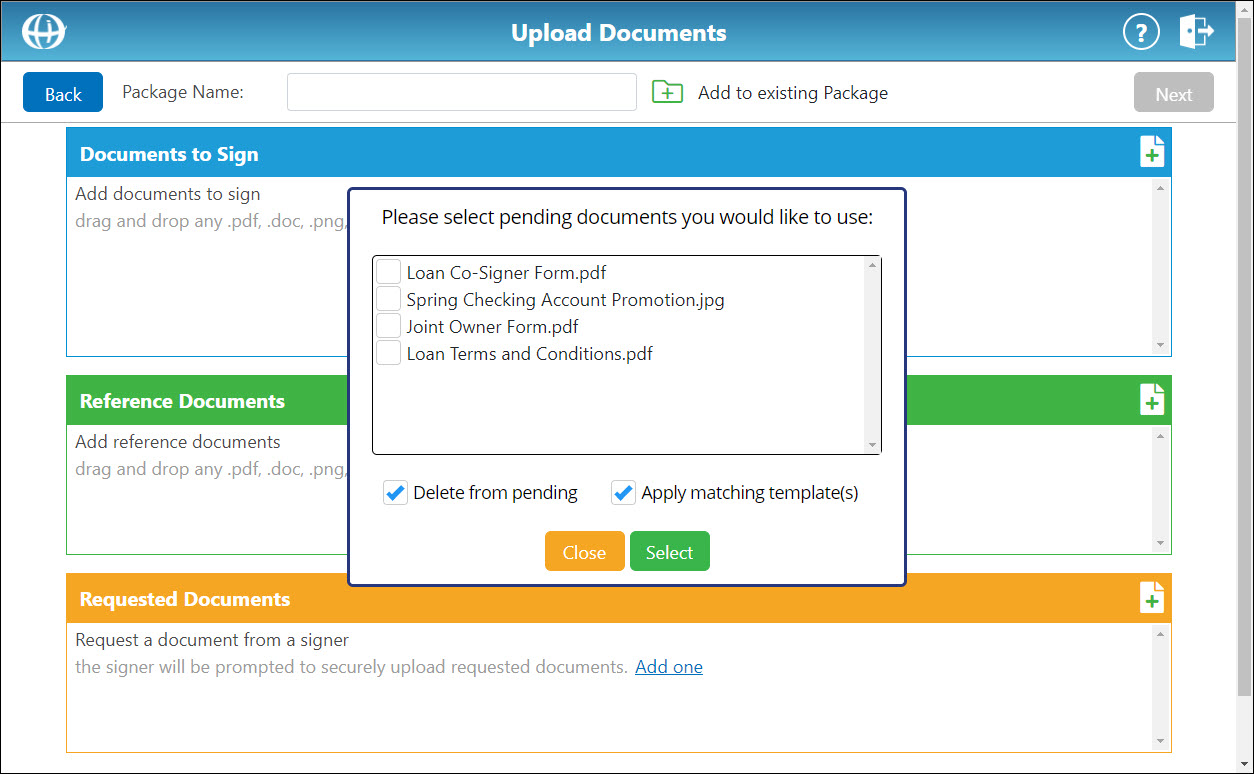Click the globe logo icon top-left
The height and width of the screenshot is (774, 1254).
(44, 31)
